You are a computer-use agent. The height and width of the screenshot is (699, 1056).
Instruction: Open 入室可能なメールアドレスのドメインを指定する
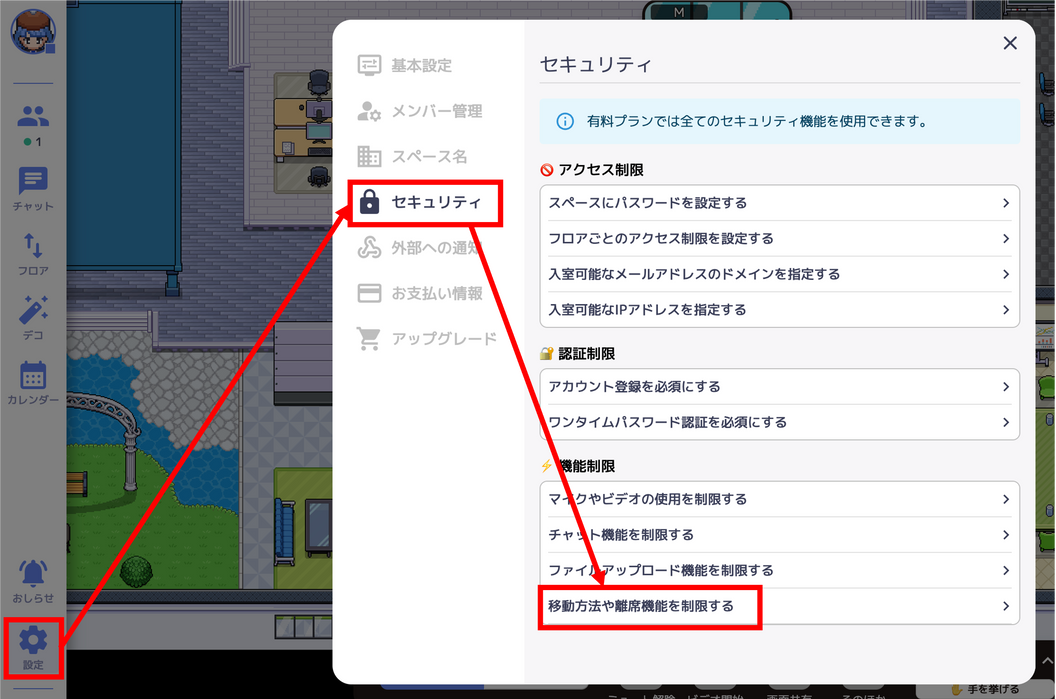[779, 274]
